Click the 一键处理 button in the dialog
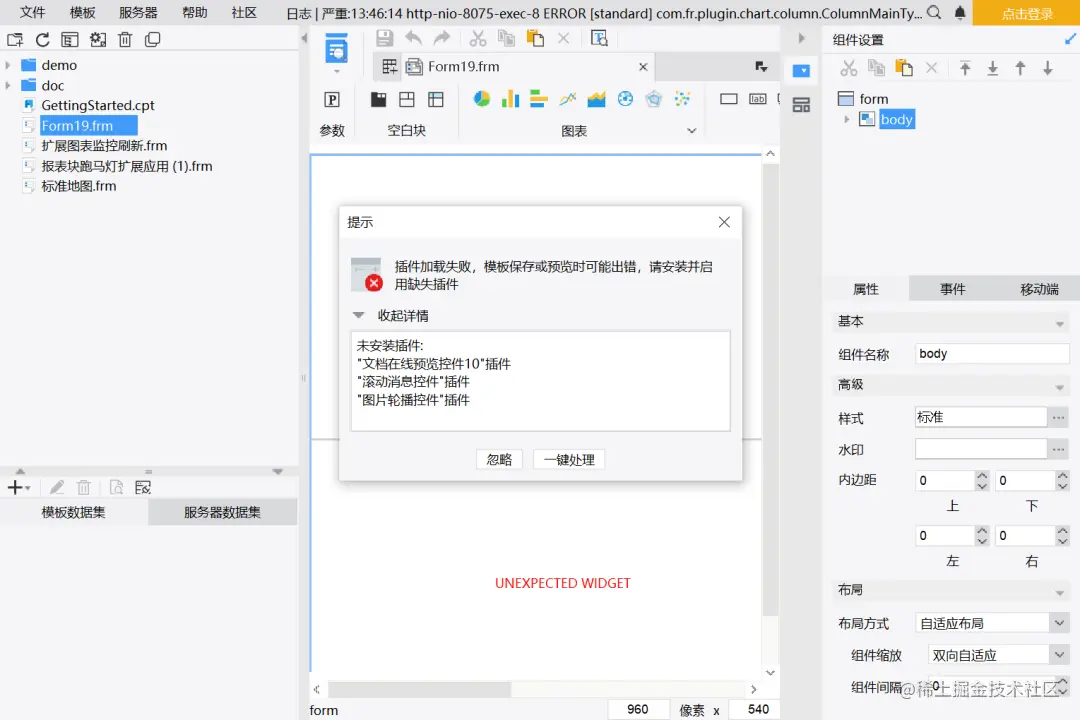 tap(568, 459)
